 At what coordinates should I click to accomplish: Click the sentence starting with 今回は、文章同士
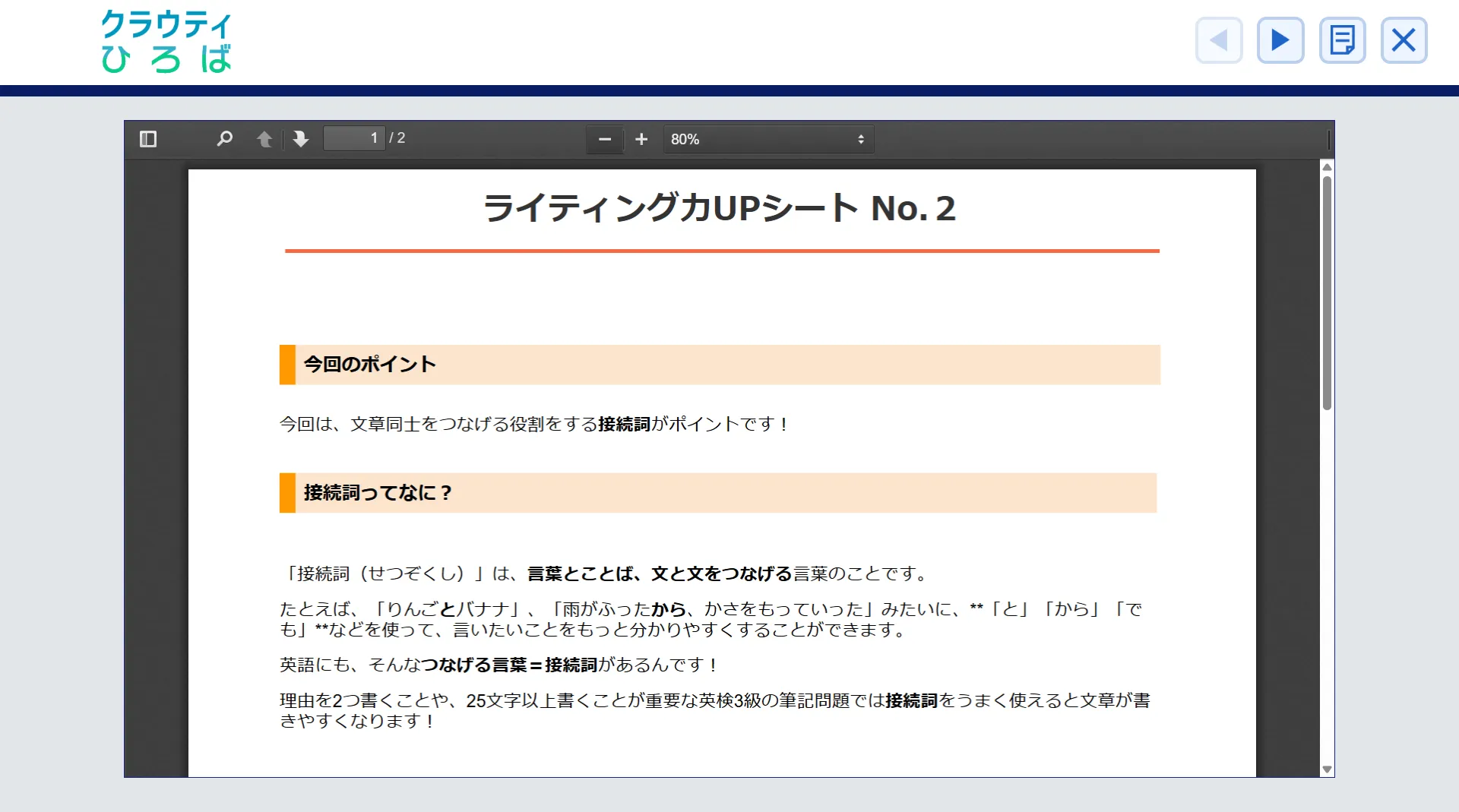coord(535,424)
